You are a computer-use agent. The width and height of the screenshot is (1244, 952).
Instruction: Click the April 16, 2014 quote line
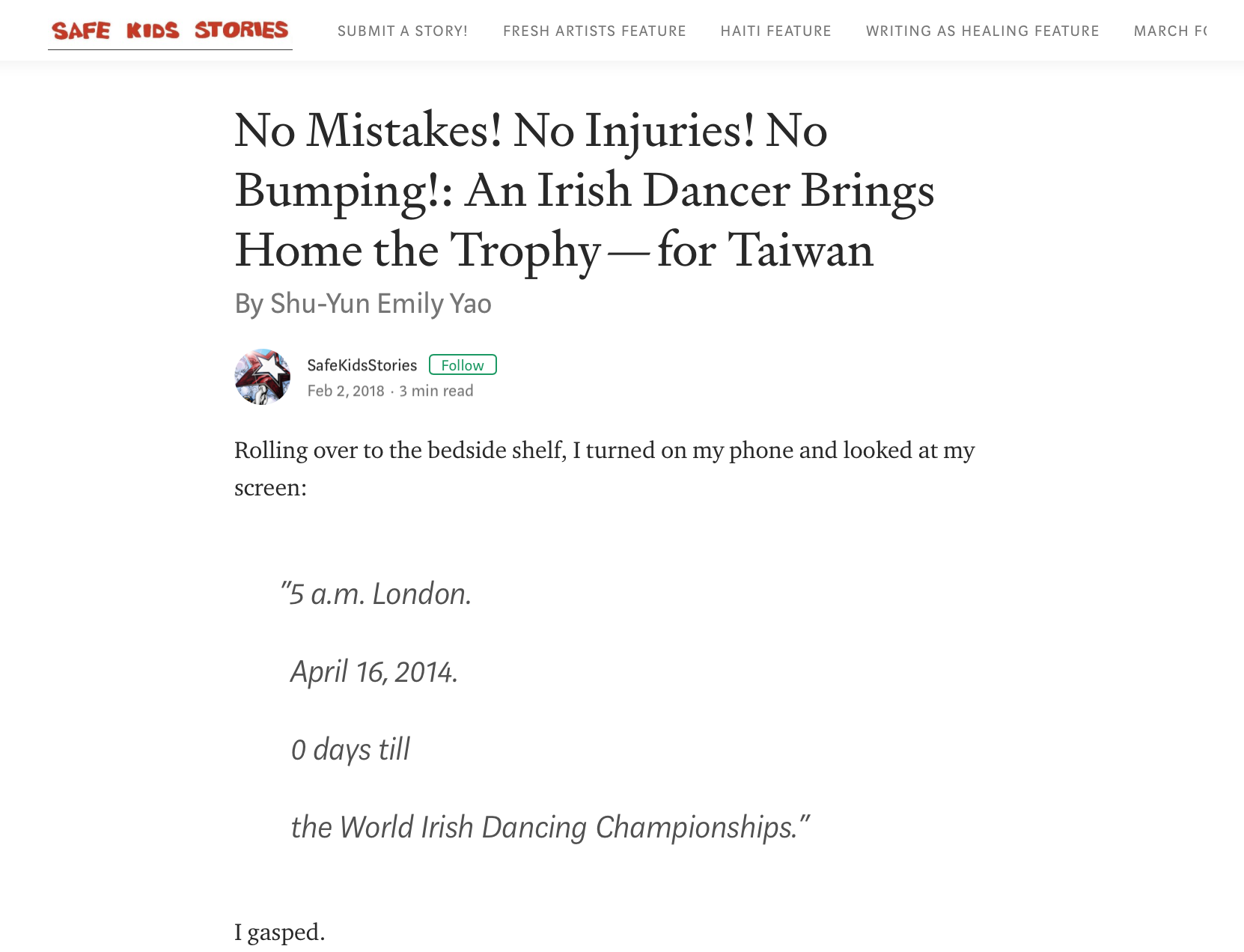click(374, 671)
